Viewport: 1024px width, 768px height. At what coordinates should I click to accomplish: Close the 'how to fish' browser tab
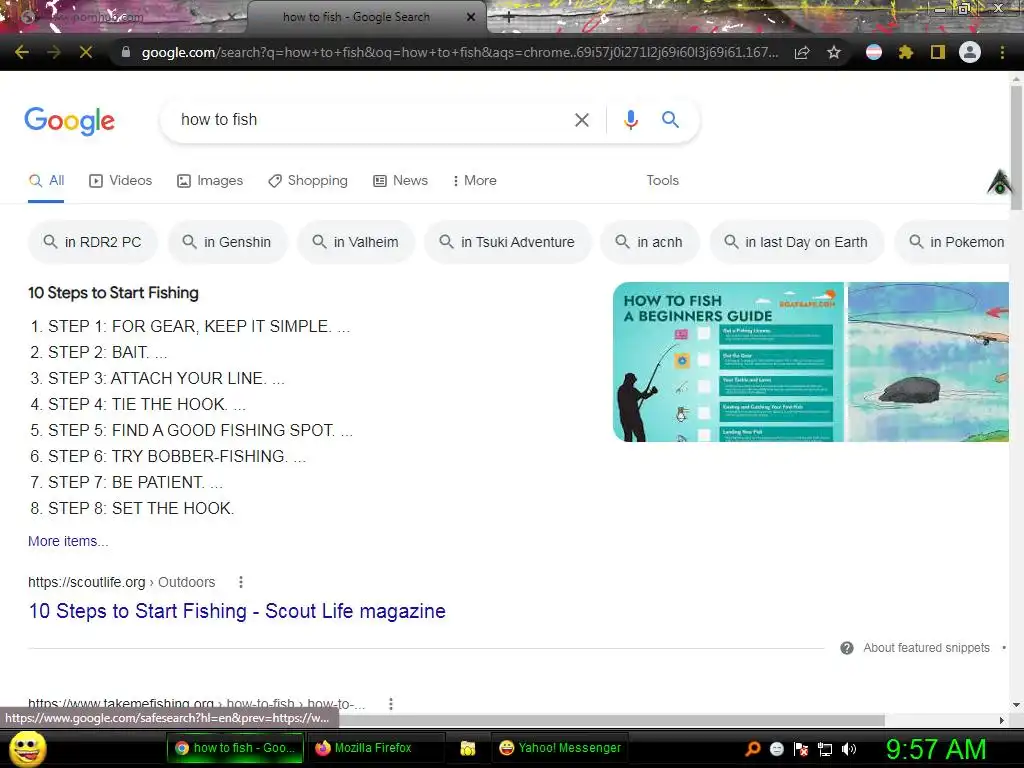point(471,17)
